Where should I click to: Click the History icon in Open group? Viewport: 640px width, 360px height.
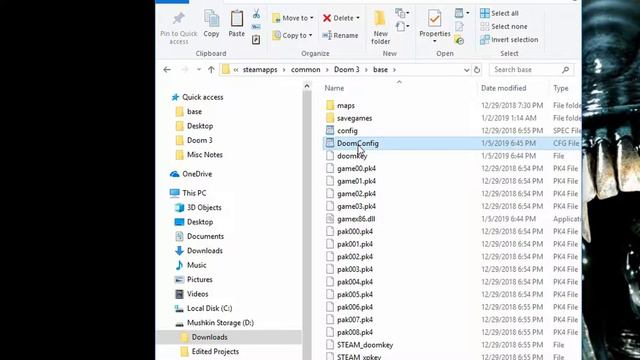459,40
